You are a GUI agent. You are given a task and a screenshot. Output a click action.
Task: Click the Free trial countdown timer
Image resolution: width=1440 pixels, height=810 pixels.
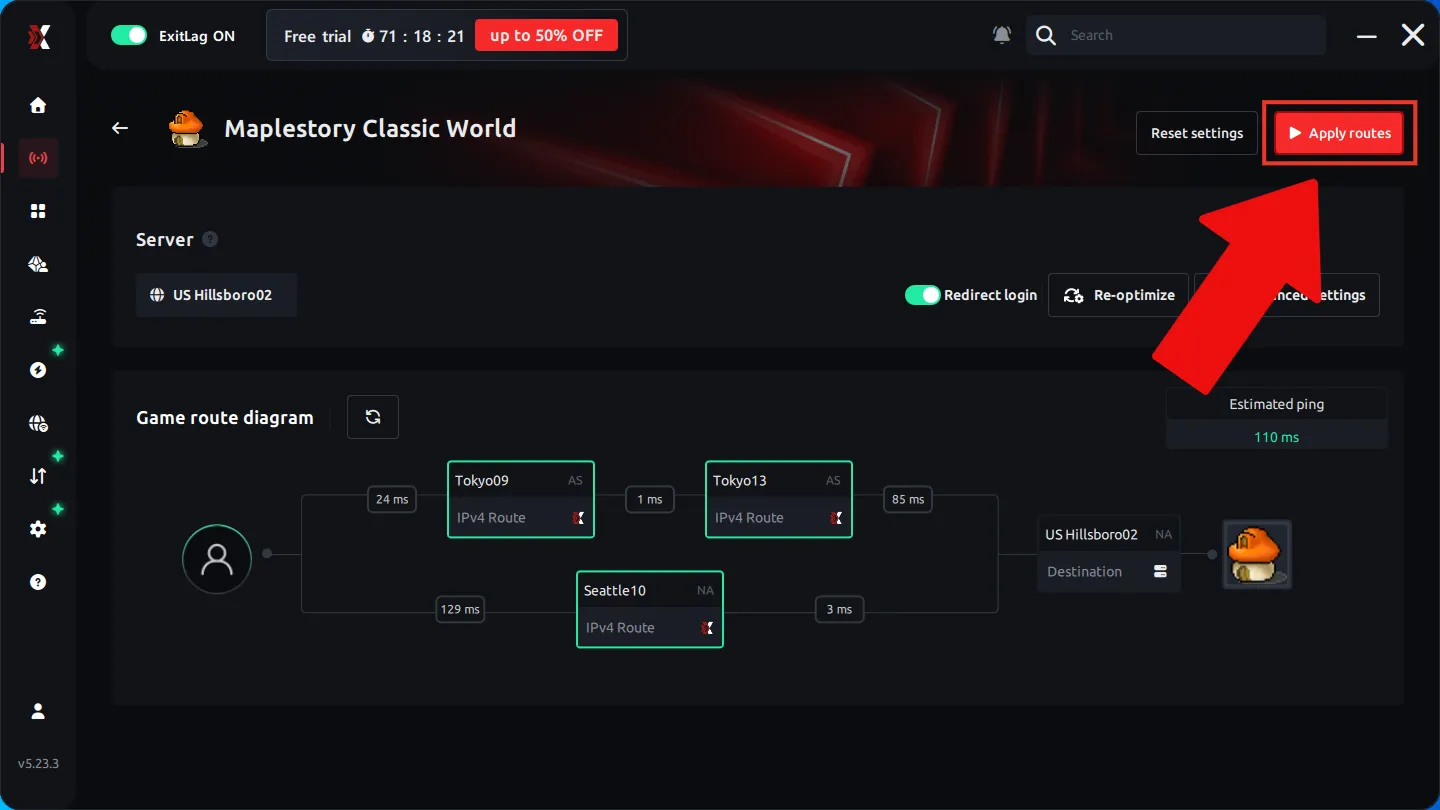[413, 36]
